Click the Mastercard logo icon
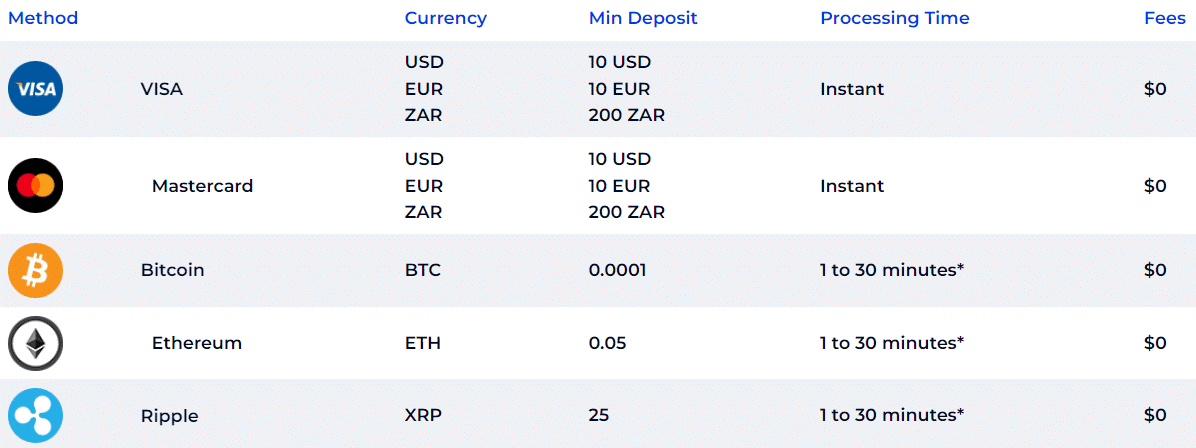This screenshot has height=448, width=1196. pos(35,185)
